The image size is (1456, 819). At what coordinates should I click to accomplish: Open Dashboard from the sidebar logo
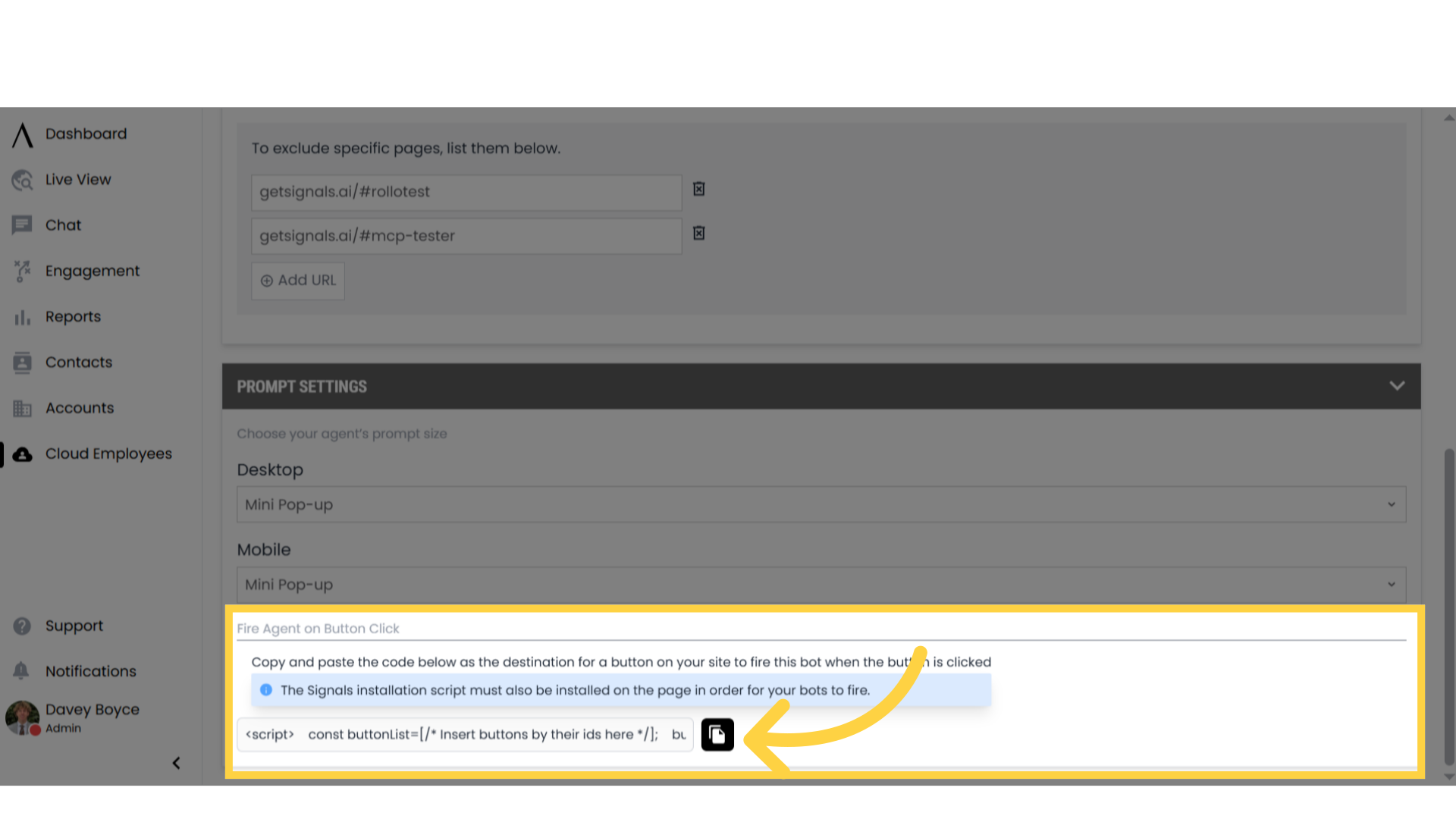click(23, 135)
